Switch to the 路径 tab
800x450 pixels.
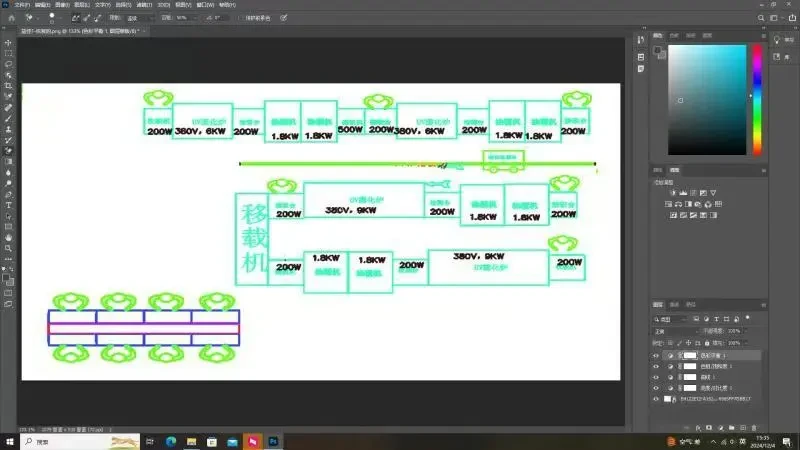[x=690, y=305]
